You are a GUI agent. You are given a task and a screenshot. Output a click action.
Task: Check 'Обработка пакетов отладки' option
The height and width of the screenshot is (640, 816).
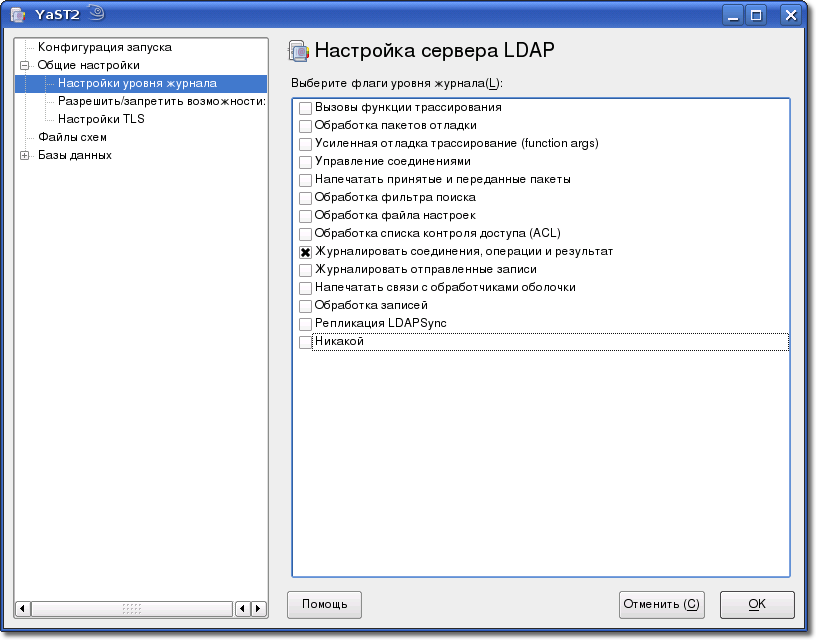click(305, 126)
